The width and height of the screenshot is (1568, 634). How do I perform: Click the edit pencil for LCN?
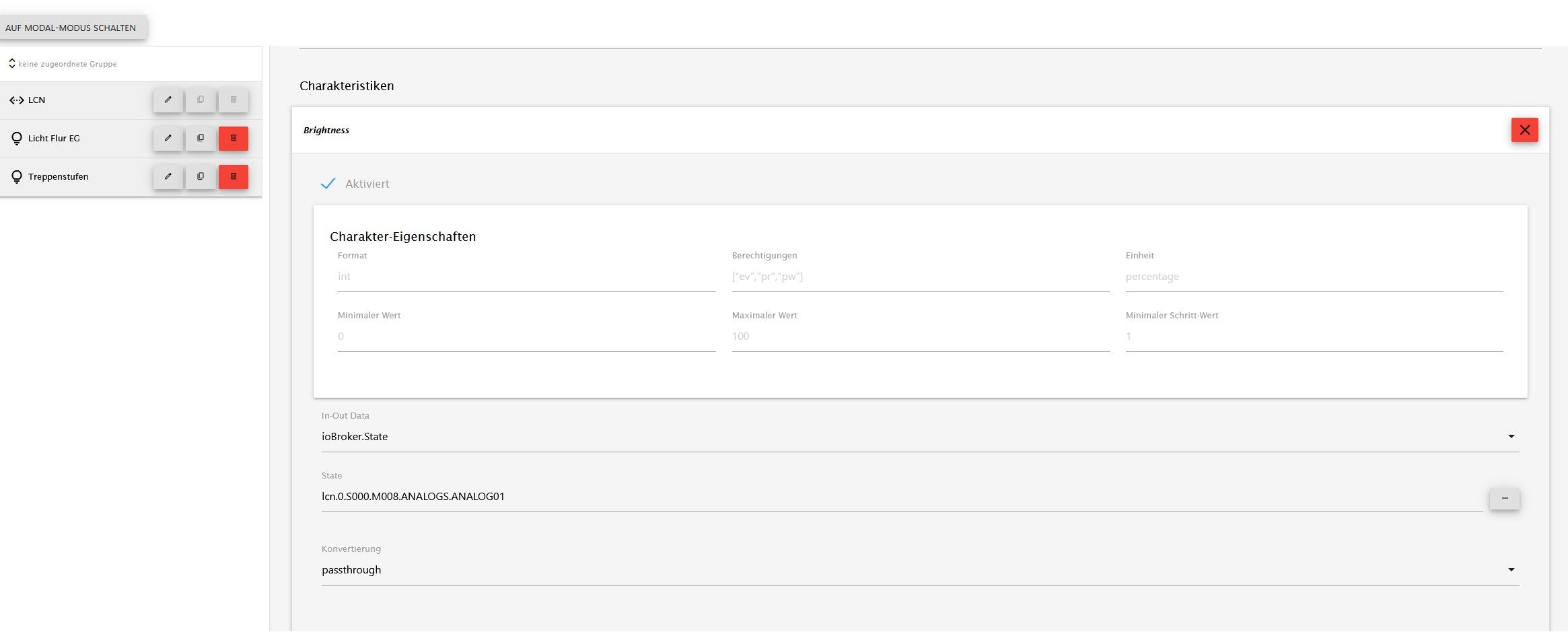pos(168,100)
